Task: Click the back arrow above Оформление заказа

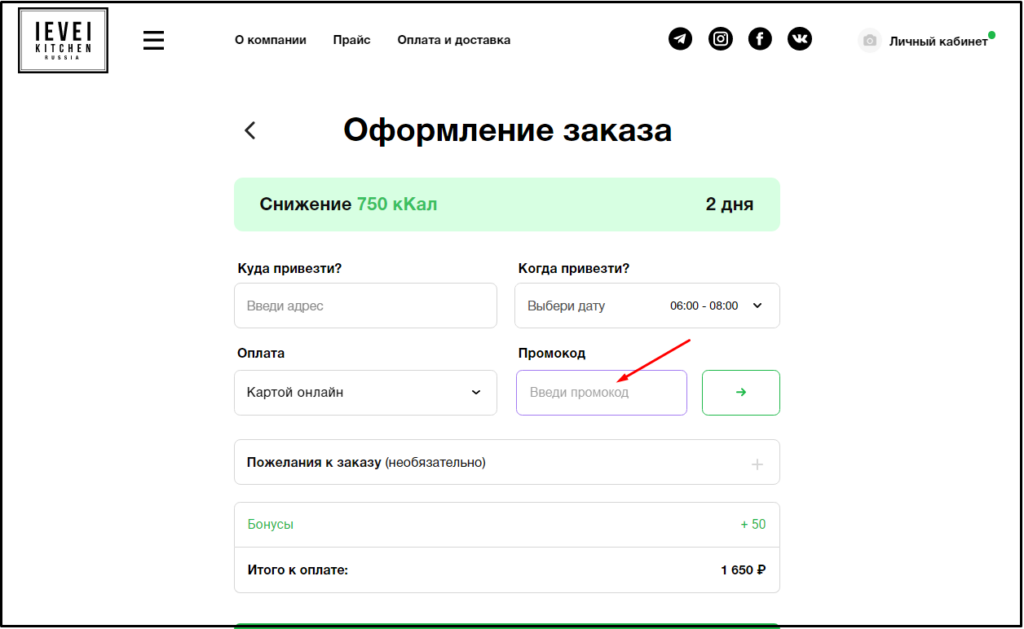Action: click(x=249, y=130)
